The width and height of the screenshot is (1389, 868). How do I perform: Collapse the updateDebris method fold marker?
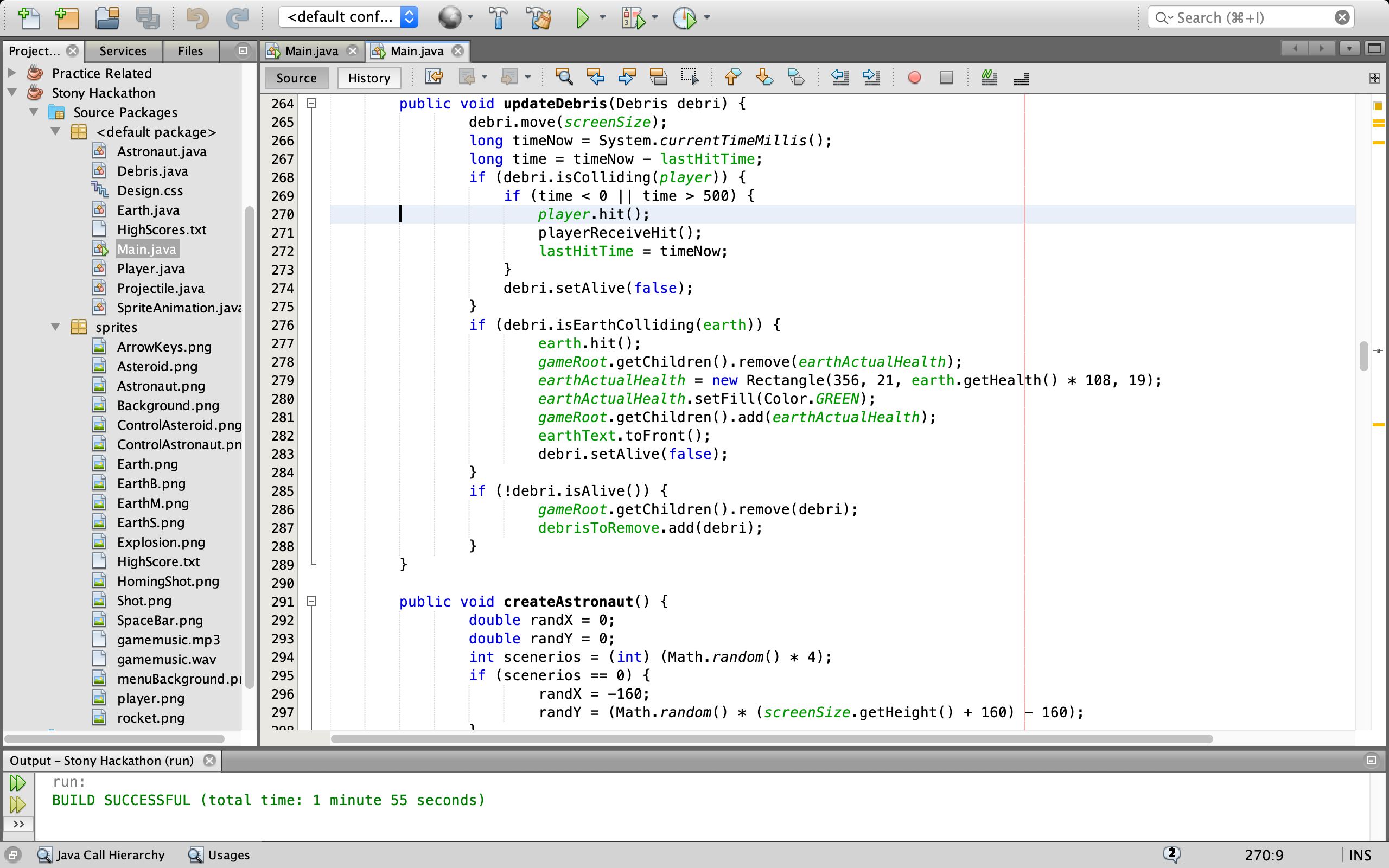coord(311,103)
